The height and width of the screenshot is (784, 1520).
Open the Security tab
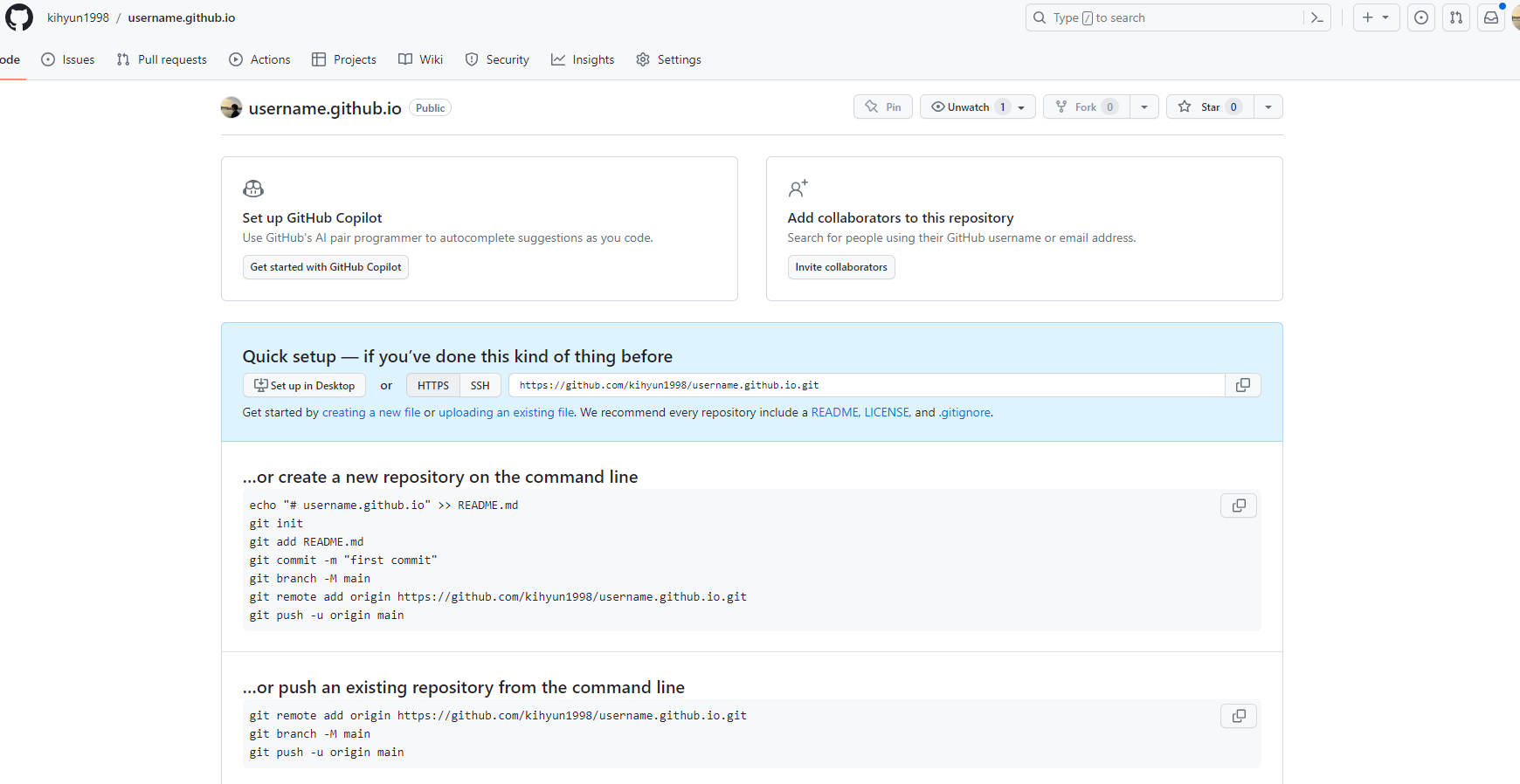point(497,59)
